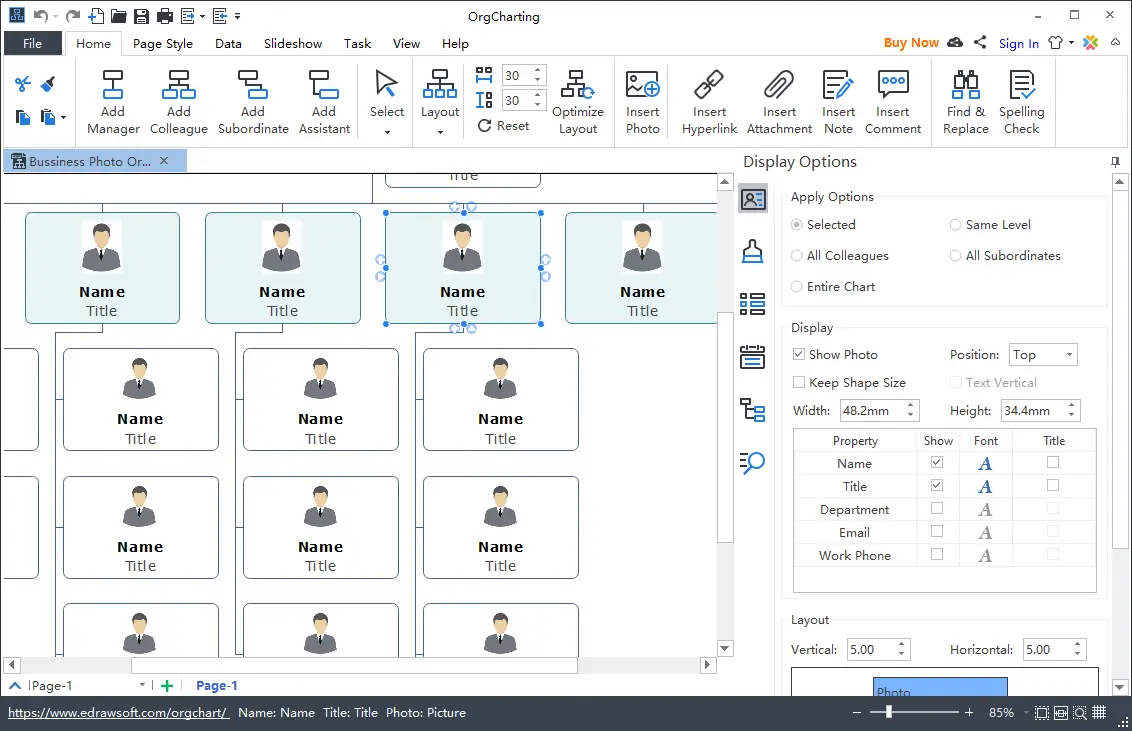Open the edrawsoft.com/orgchart link in status bar
Viewport: 1132px width, 731px height.
[x=117, y=712]
